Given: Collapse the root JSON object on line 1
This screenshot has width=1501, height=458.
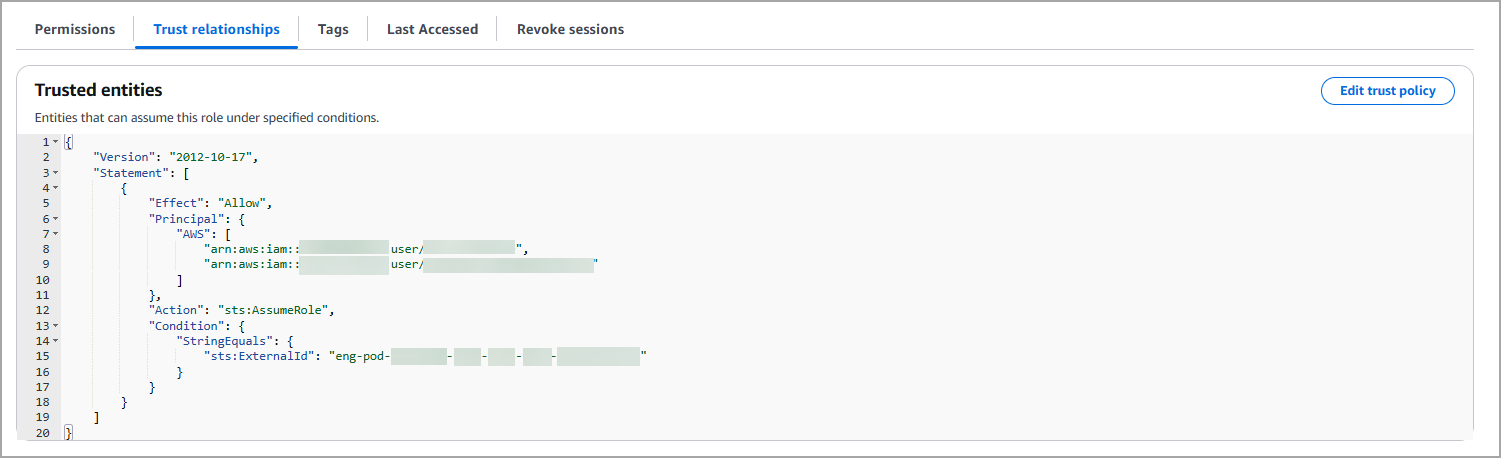Looking at the screenshot, I should tap(55, 142).
